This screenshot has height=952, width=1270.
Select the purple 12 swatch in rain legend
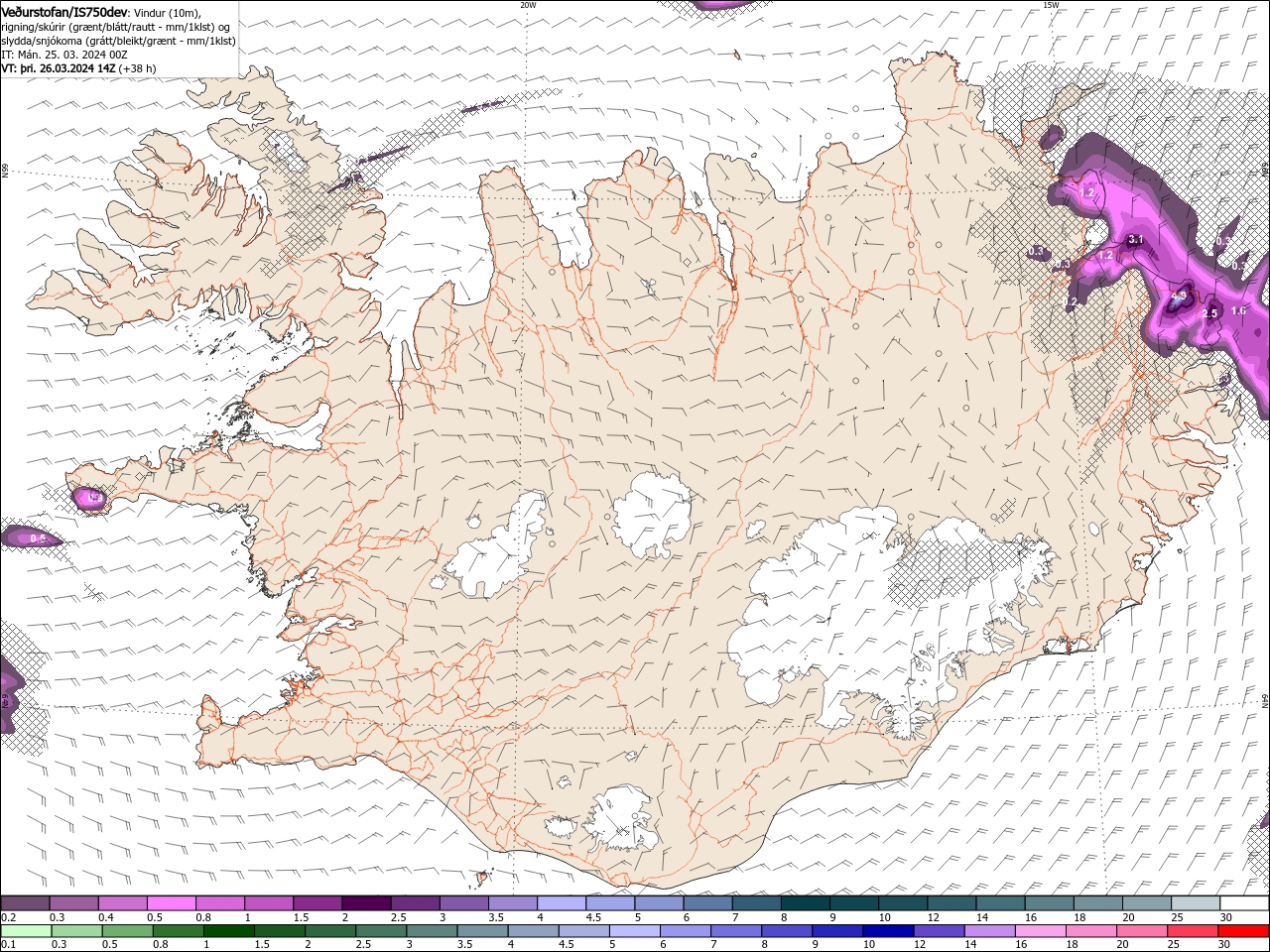(x=939, y=931)
